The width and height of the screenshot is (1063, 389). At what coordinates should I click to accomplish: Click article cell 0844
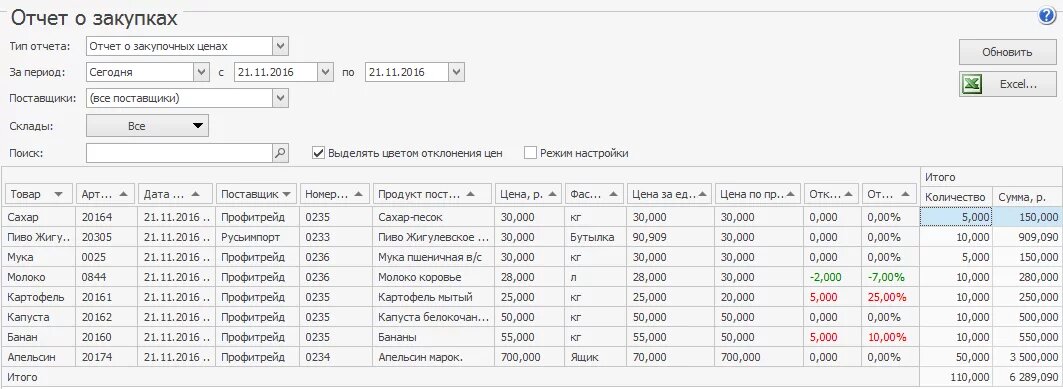pyautogui.click(x=105, y=278)
